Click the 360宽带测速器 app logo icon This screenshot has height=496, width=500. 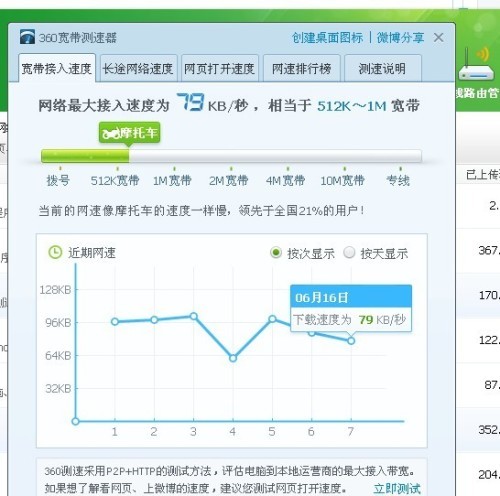tap(27, 37)
